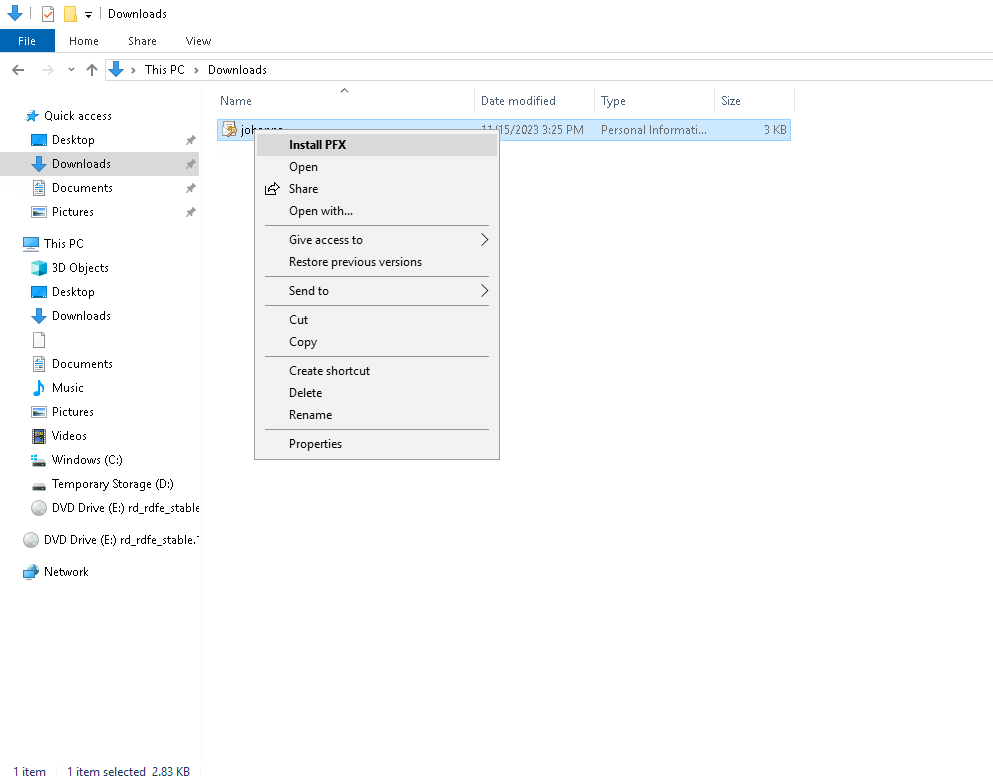993x783 pixels.
Task: Open the View ribbon tab
Action: [198, 41]
